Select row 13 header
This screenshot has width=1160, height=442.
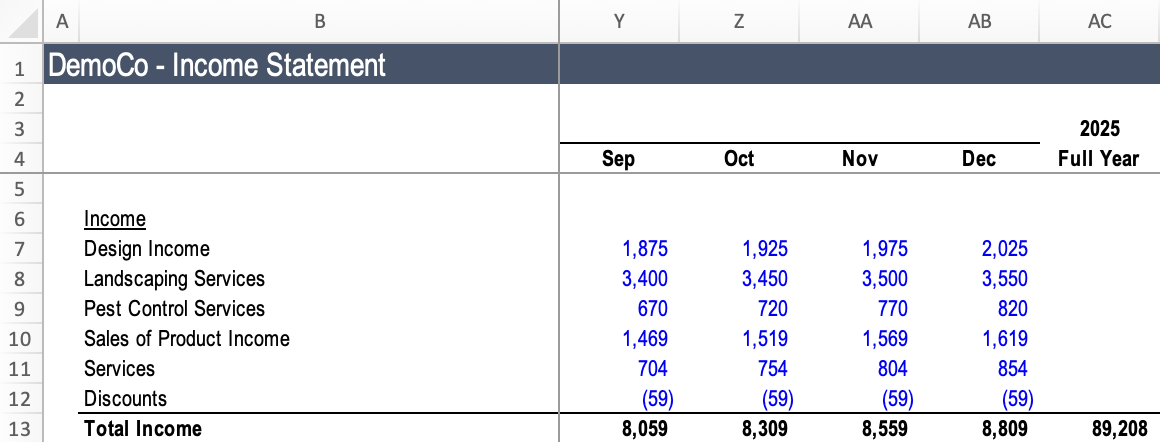pos(21,429)
